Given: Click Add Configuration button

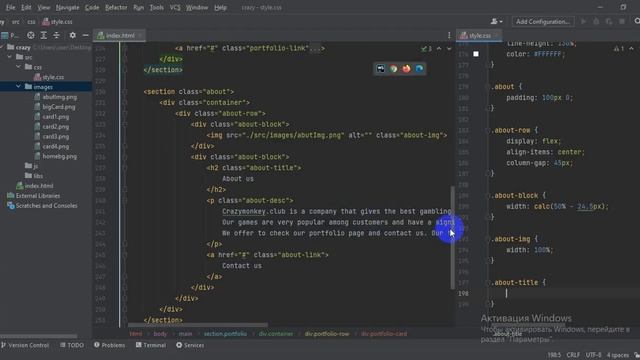Looking at the screenshot, I should pyautogui.click(x=543, y=21).
